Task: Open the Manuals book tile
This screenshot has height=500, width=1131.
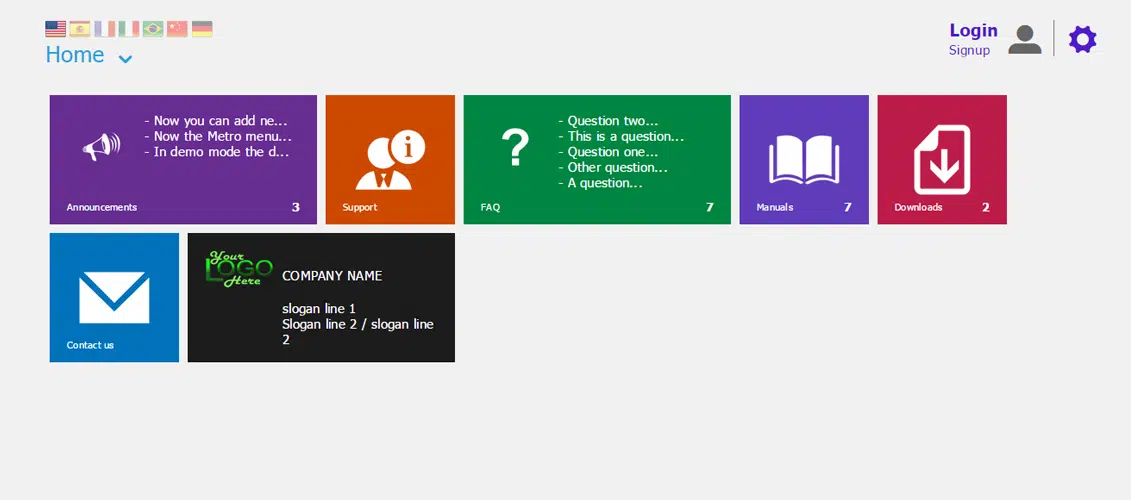Action: tap(804, 160)
